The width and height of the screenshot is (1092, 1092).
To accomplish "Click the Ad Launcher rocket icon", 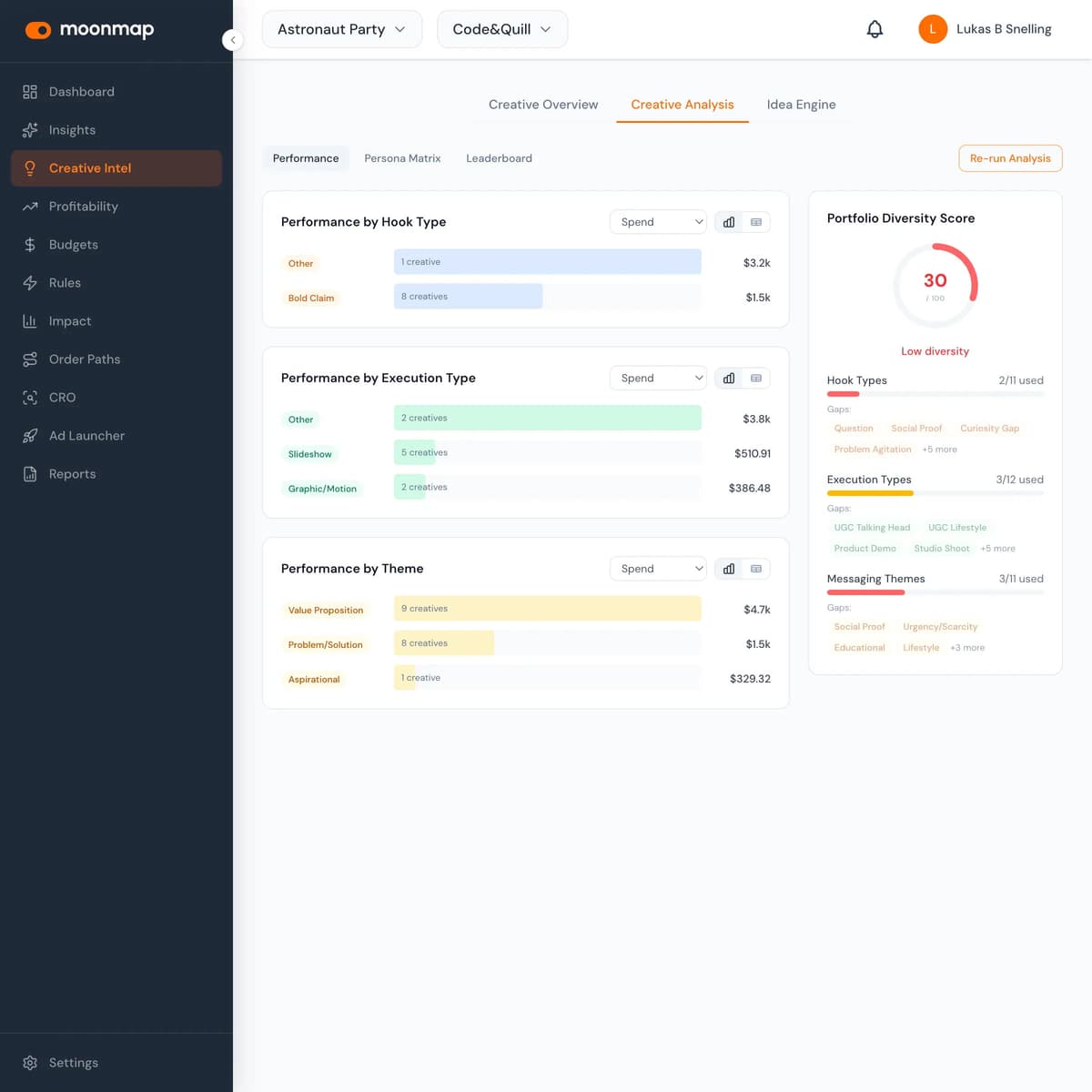I will pos(30,436).
